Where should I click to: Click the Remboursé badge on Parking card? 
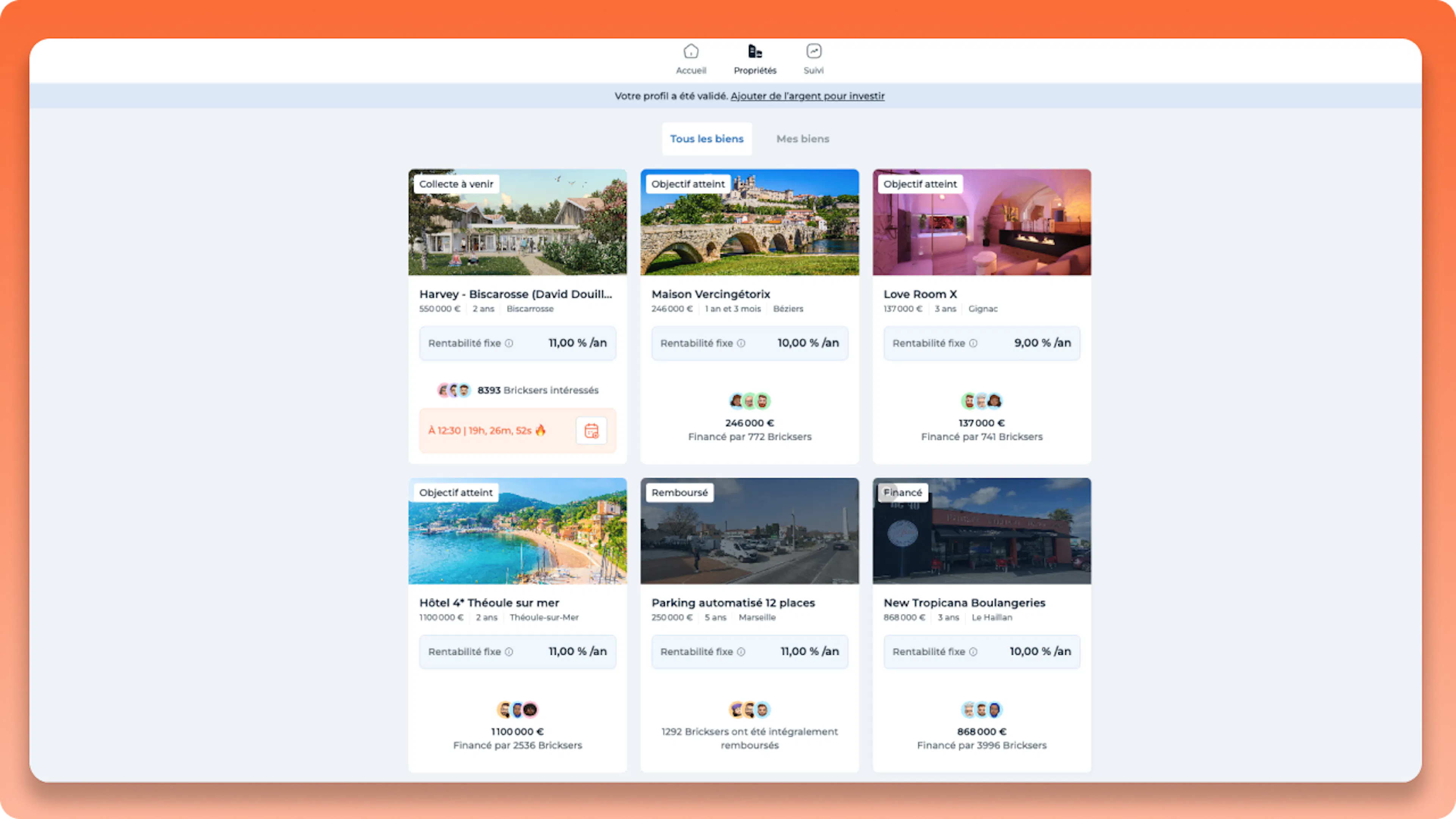click(x=679, y=493)
